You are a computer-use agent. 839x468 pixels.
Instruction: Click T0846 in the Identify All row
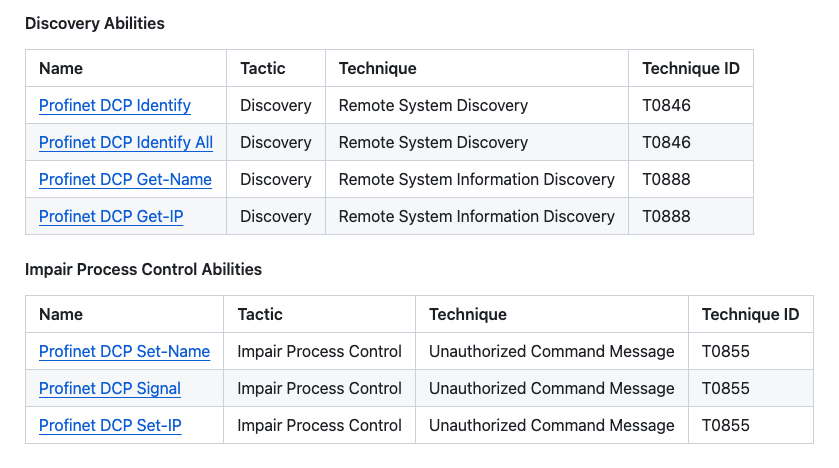tap(666, 142)
